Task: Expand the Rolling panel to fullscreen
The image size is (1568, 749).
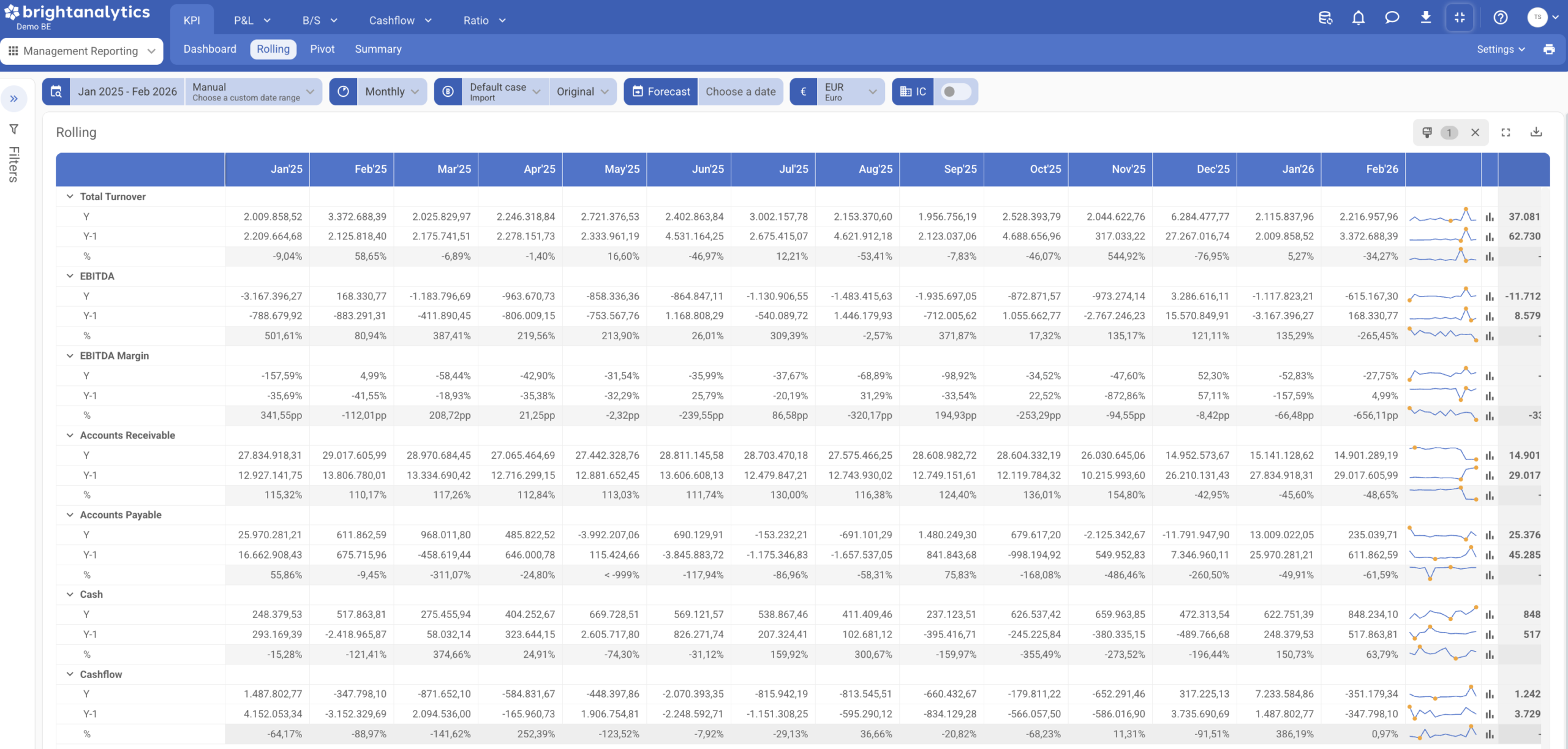Action: coord(1506,132)
